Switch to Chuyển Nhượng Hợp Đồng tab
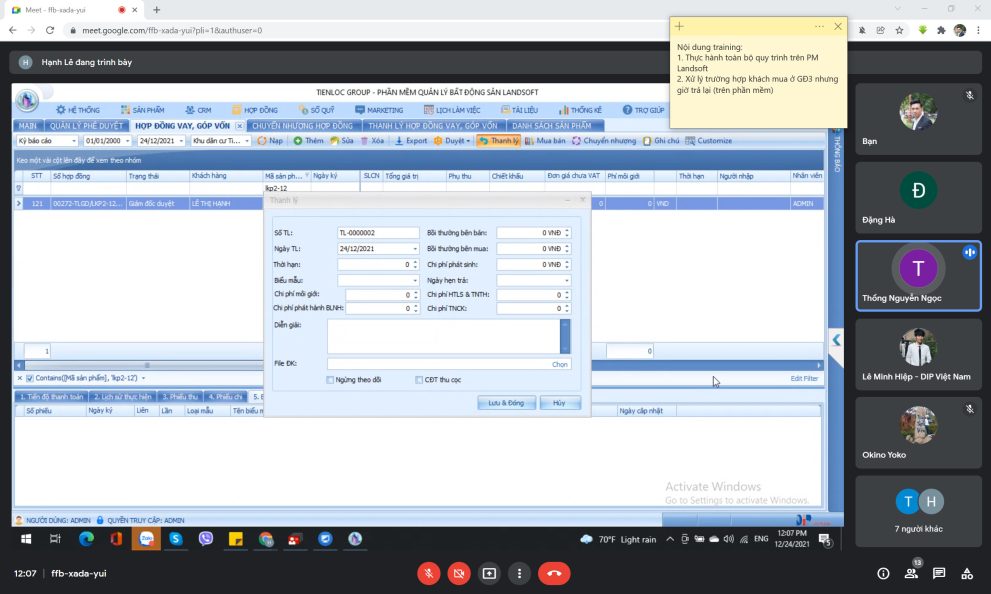Viewport: 991px width, 594px height. (x=303, y=126)
